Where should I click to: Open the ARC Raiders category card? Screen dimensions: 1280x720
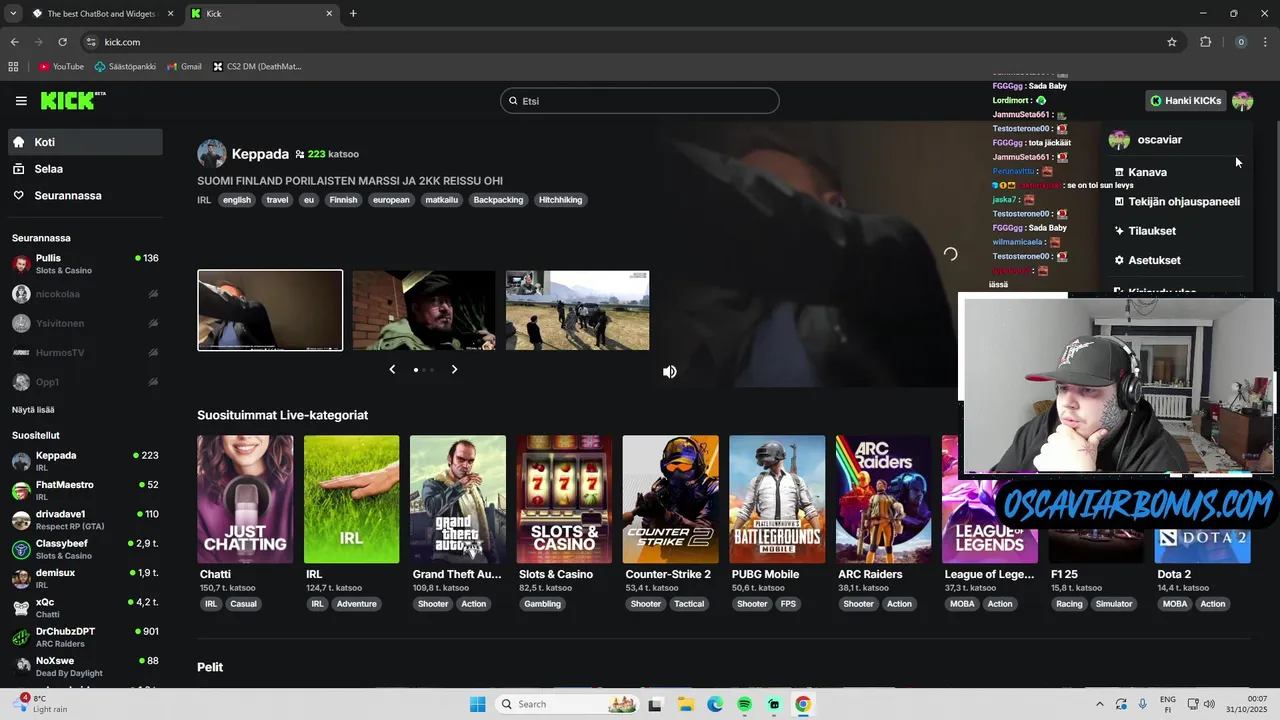[883, 499]
